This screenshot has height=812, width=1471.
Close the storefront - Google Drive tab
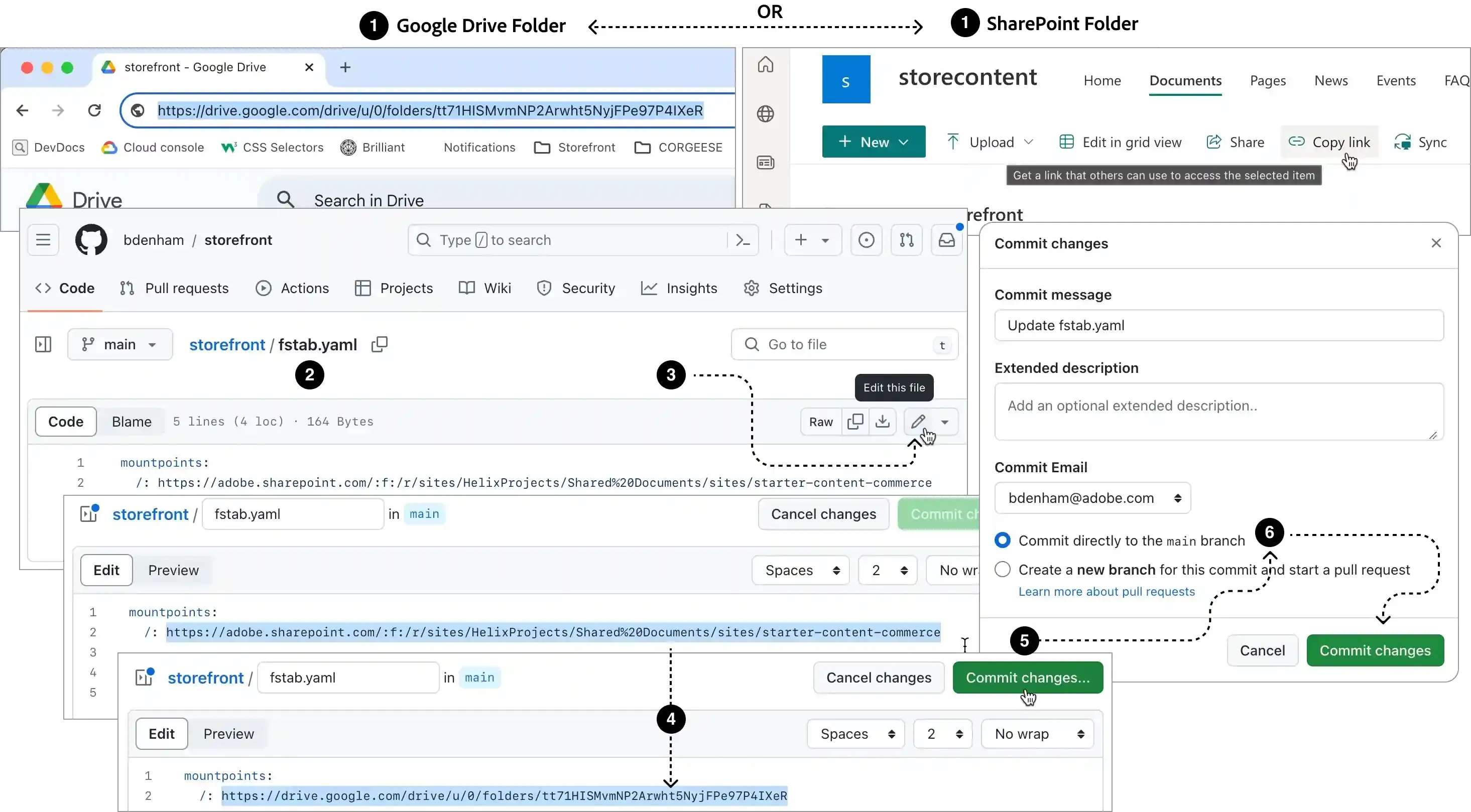click(x=309, y=67)
